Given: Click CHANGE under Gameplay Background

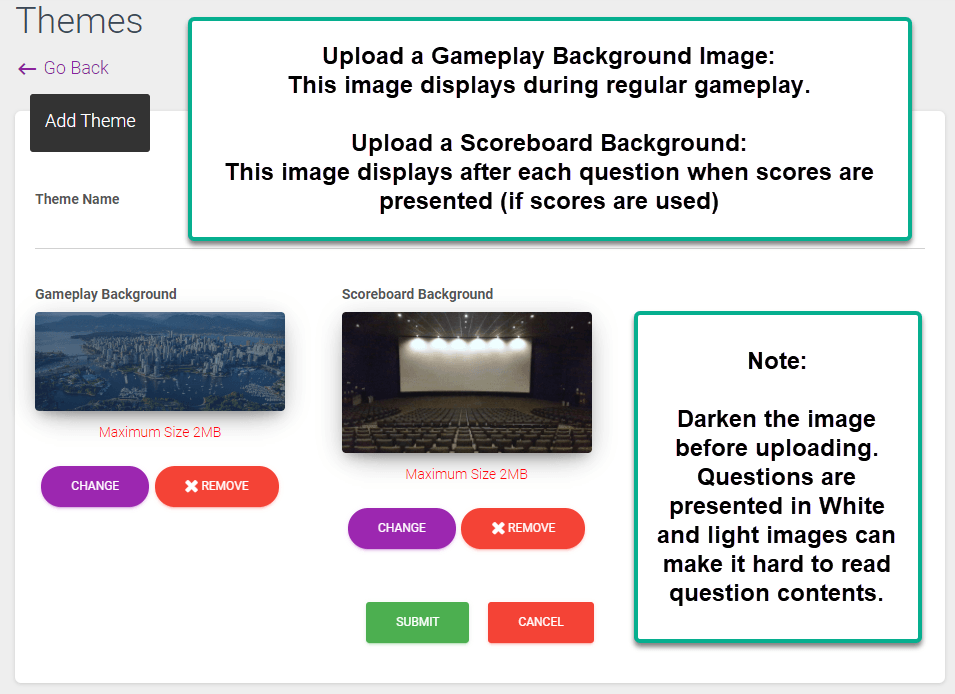Looking at the screenshot, I should click(94, 486).
